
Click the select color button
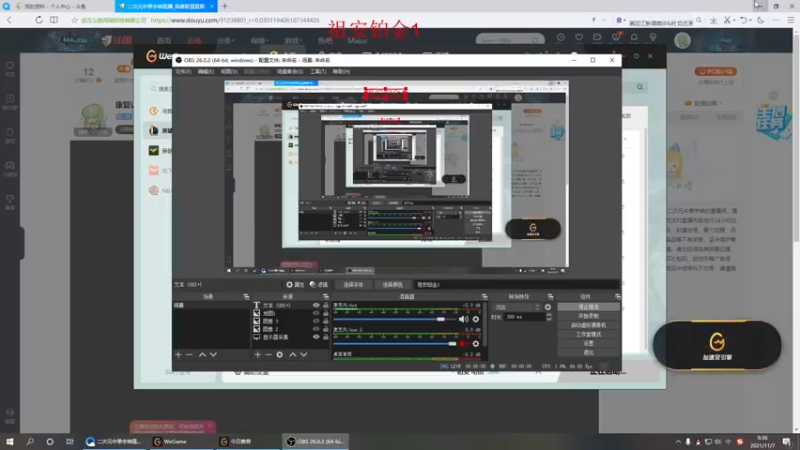point(392,285)
